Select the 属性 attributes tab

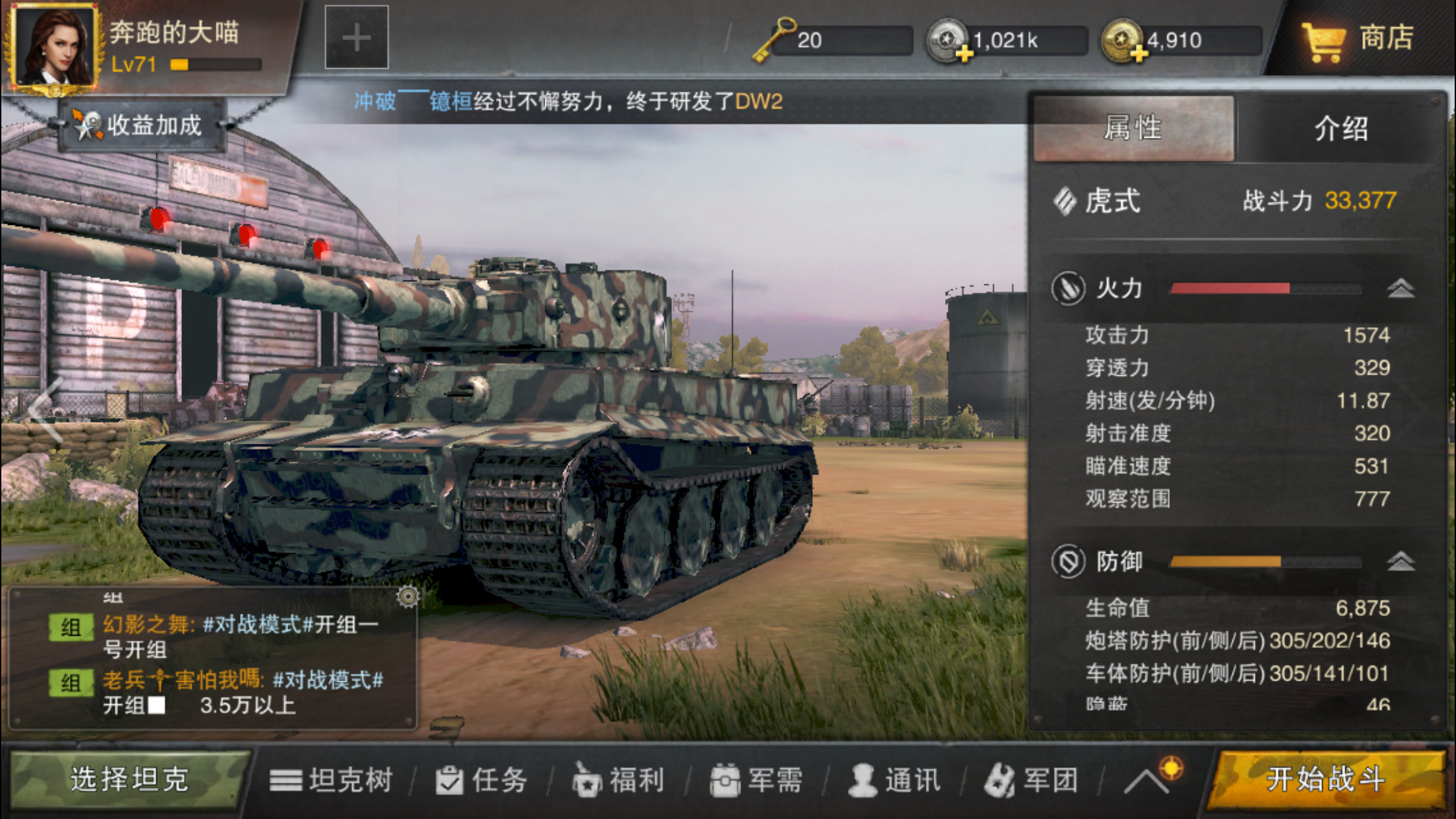tap(1134, 128)
